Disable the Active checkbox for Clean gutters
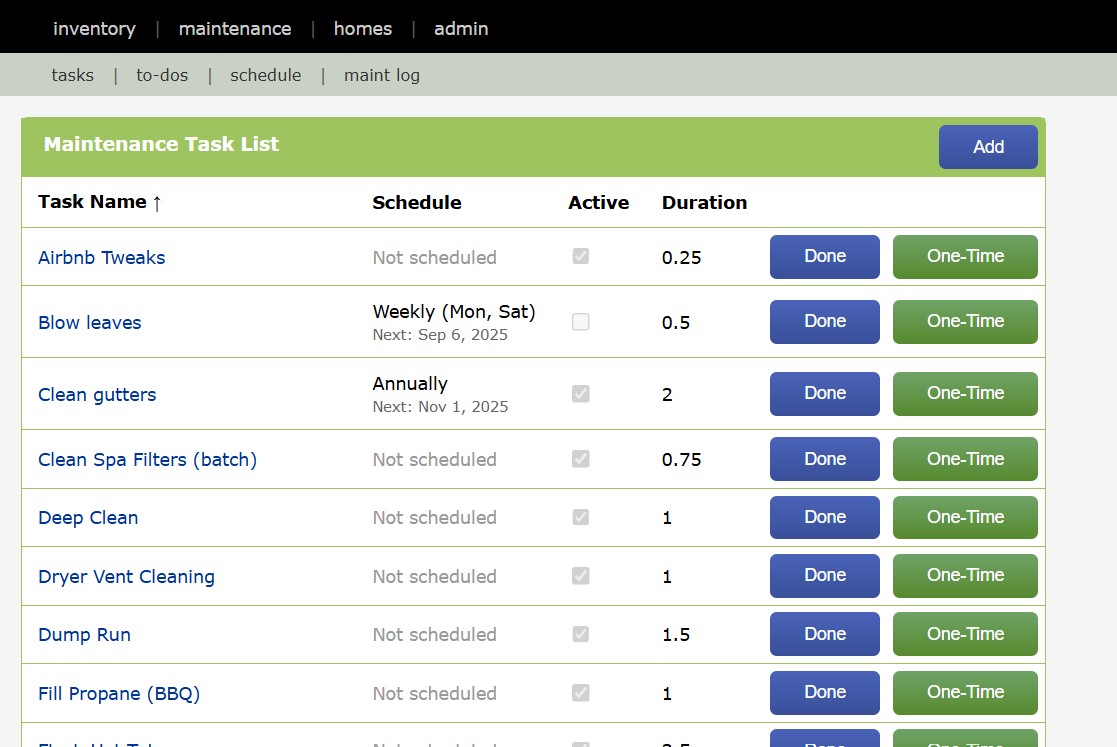This screenshot has height=747, width=1117. click(x=580, y=393)
